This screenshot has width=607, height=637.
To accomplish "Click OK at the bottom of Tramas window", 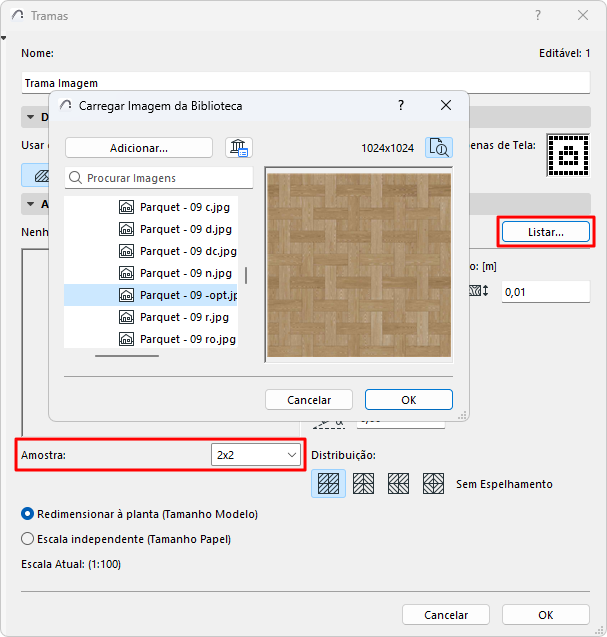I will coord(546,615).
